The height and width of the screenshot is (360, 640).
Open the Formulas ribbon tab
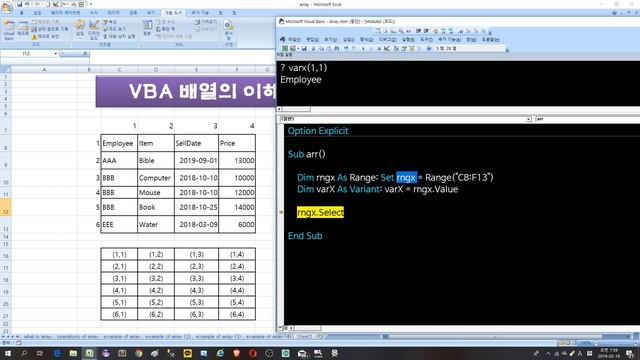[x=94, y=13]
